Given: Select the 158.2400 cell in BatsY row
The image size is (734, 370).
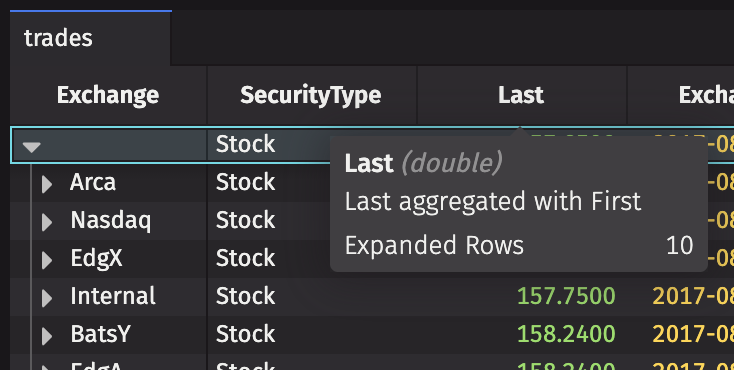Looking at the screenshot, I should point(566,334).
